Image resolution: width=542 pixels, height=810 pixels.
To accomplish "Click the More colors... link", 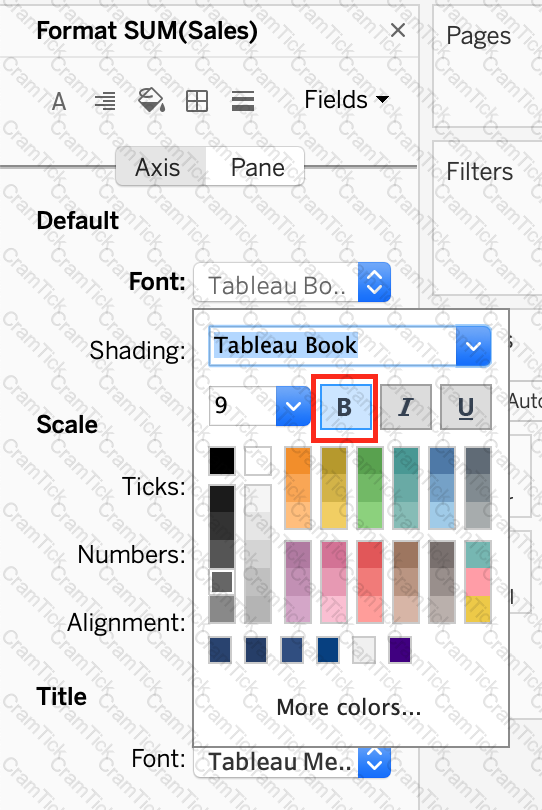I will [x=349, y=707].
